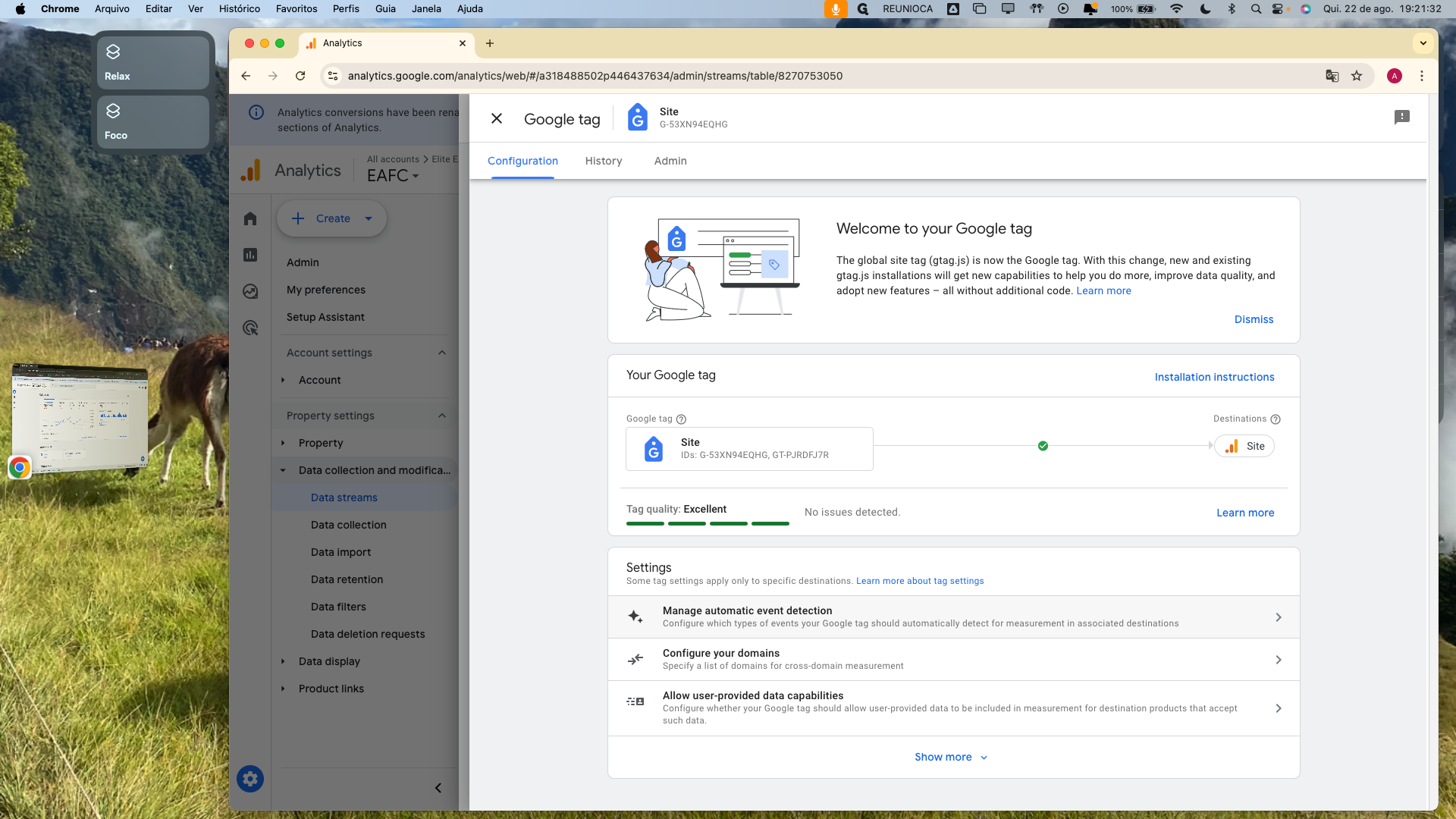Expand the Data display item
1456x819 pixels.
[x=284, y=661]
